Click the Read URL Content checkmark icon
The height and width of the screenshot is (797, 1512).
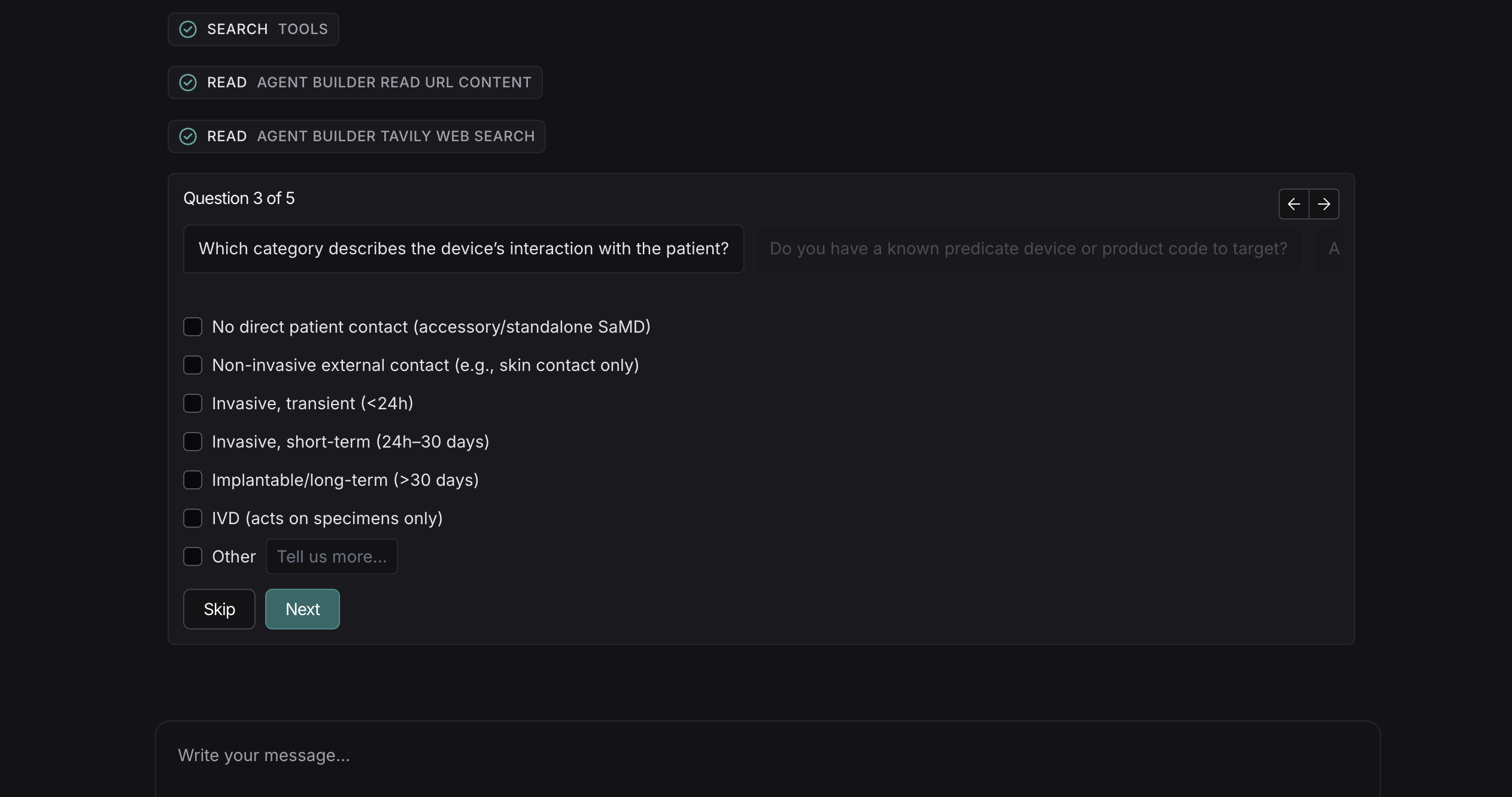pos(188,83)
